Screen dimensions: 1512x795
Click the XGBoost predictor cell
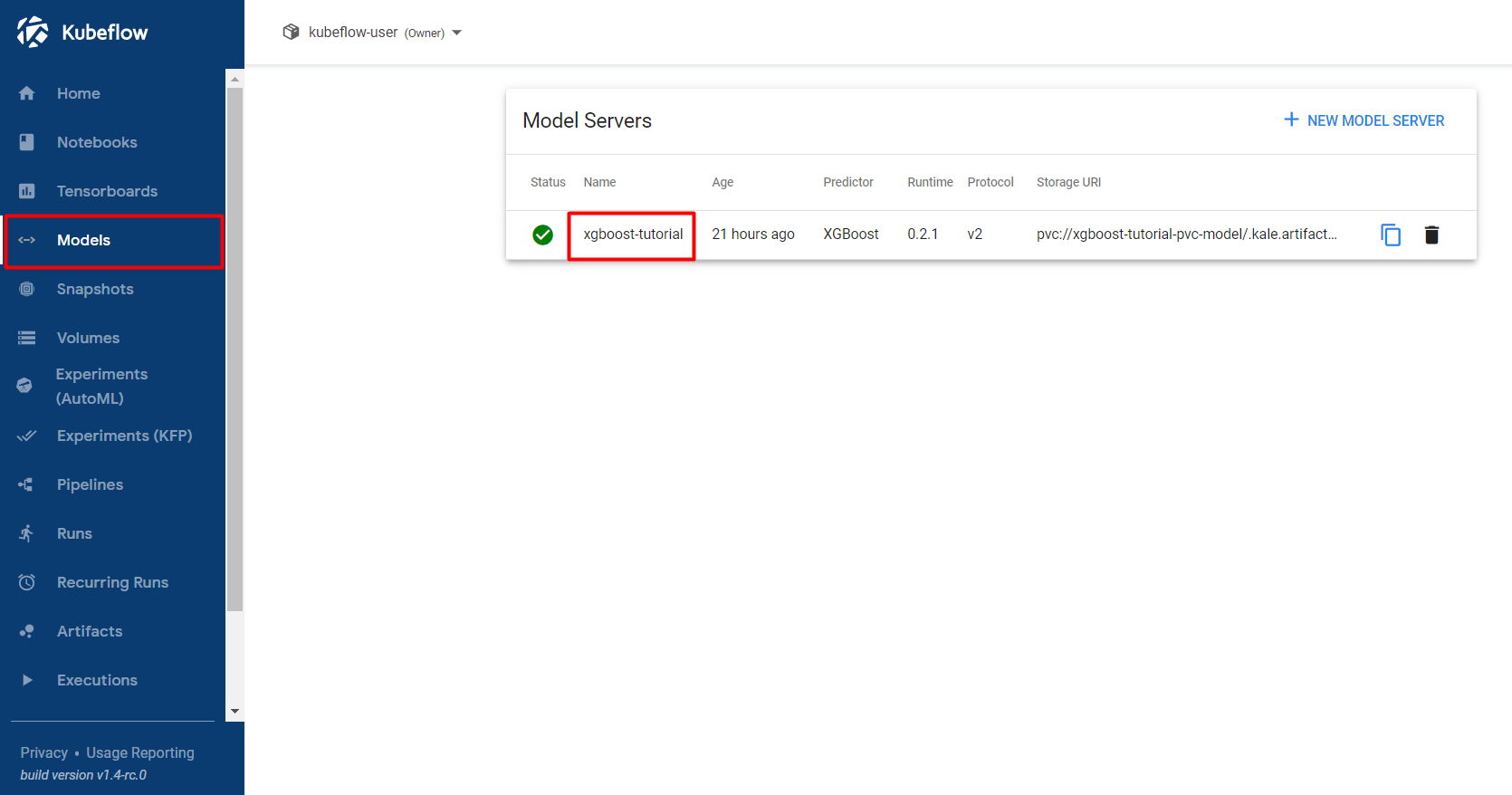tap(851, 235)
